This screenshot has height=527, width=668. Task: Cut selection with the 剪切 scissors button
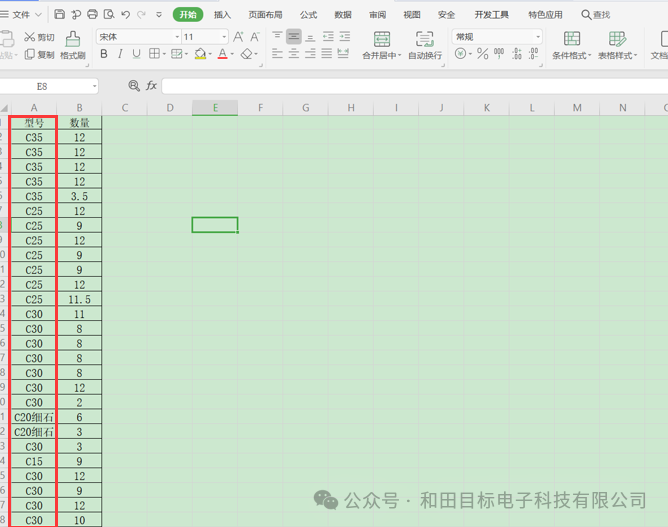(x=39, y=37)
